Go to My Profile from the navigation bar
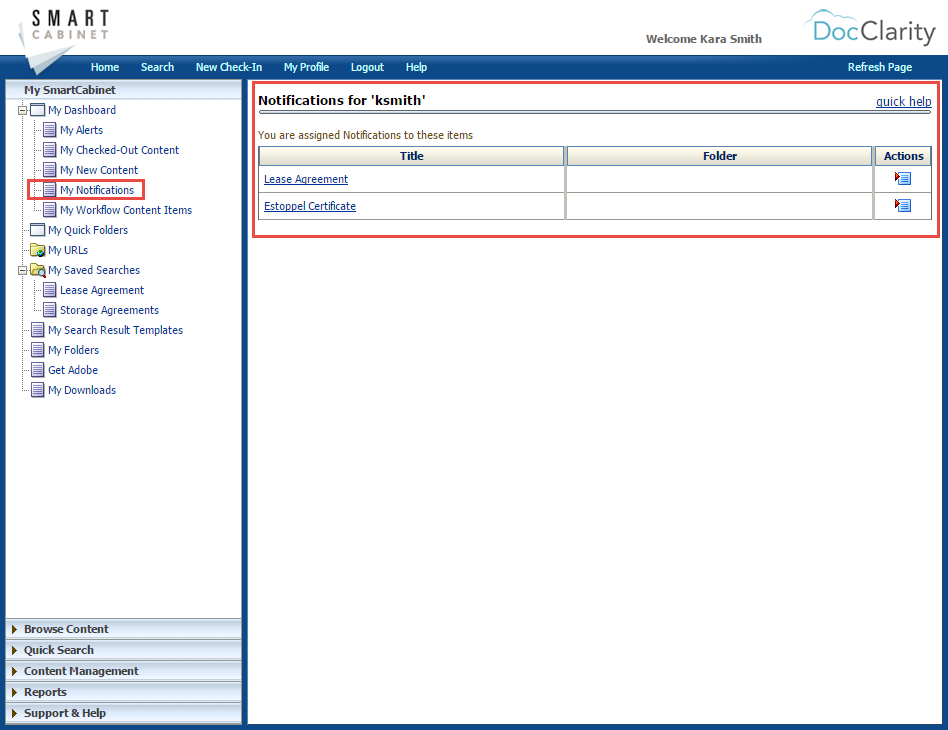 click(306, 67)
